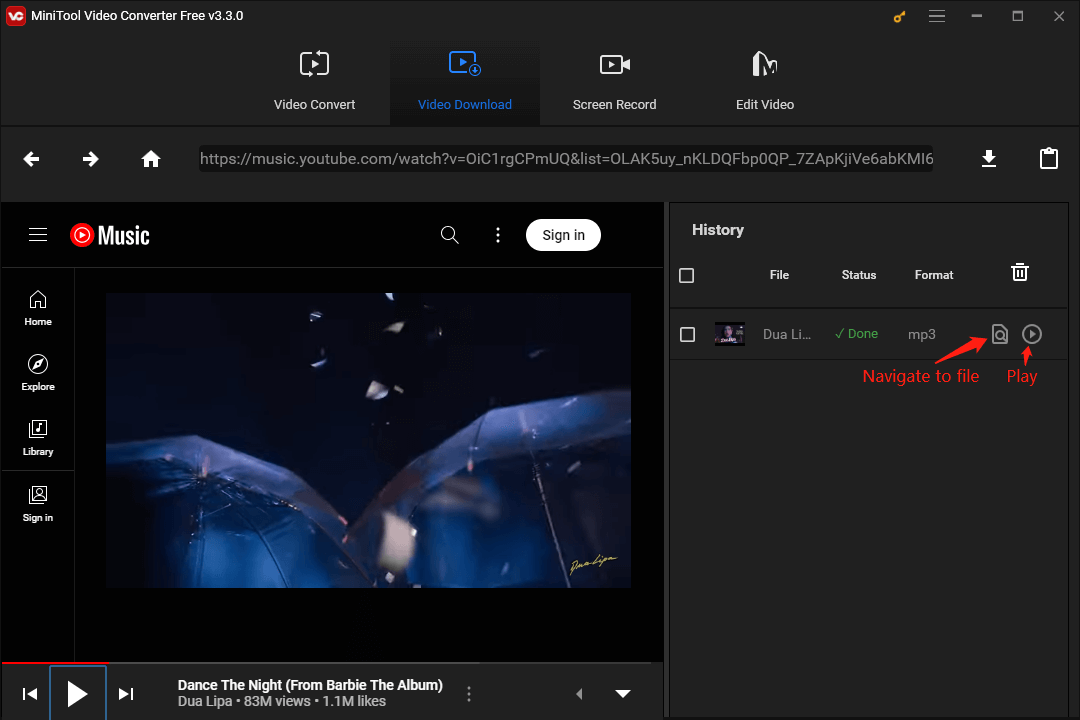Viewport: 1080px width, 720px height.
Task: Open the player bar three-dot options
Action: [469, 694]
